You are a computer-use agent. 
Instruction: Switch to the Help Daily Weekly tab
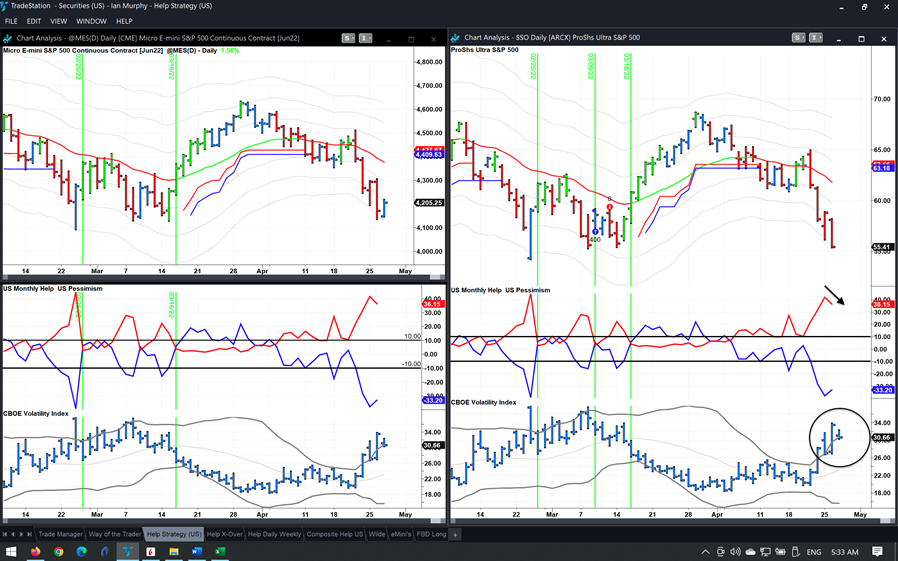(x=274, y=534)
